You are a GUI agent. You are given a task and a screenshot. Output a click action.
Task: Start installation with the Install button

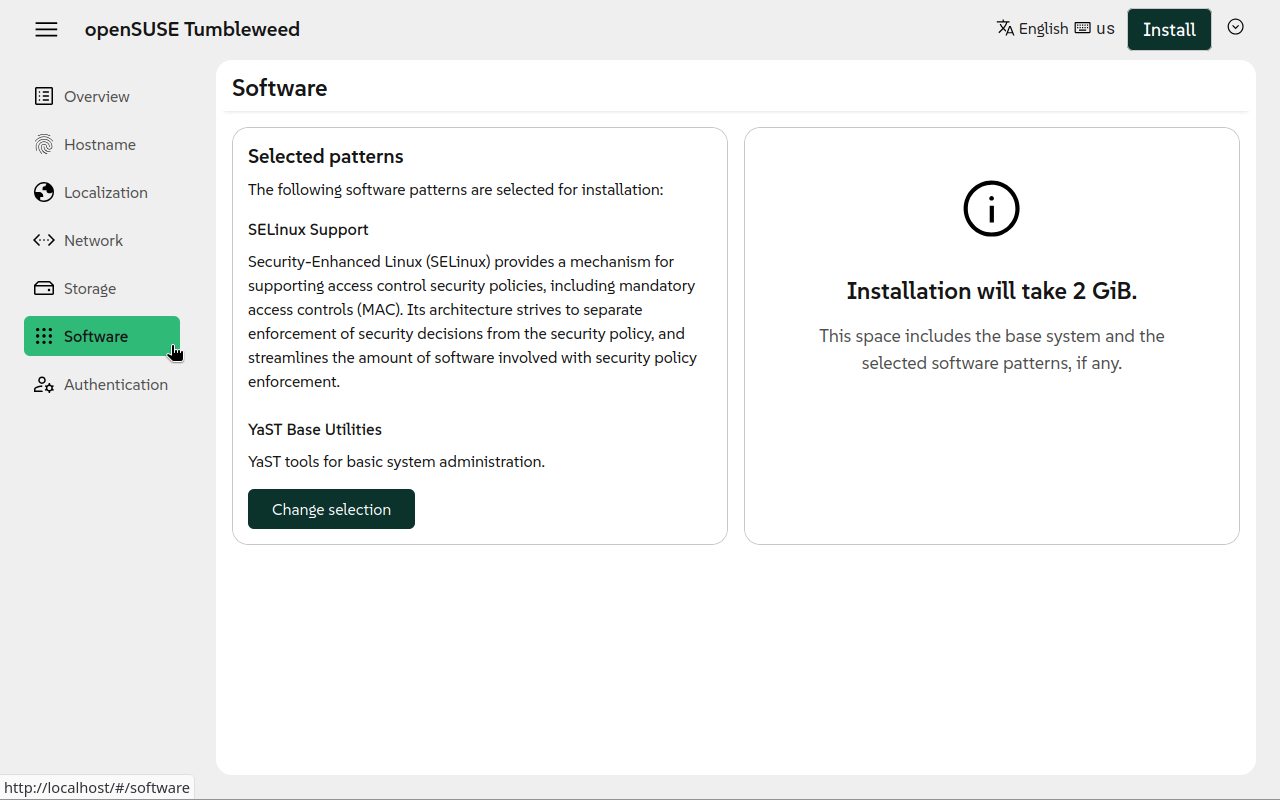pyautogui.click(x=1169, y=29)
